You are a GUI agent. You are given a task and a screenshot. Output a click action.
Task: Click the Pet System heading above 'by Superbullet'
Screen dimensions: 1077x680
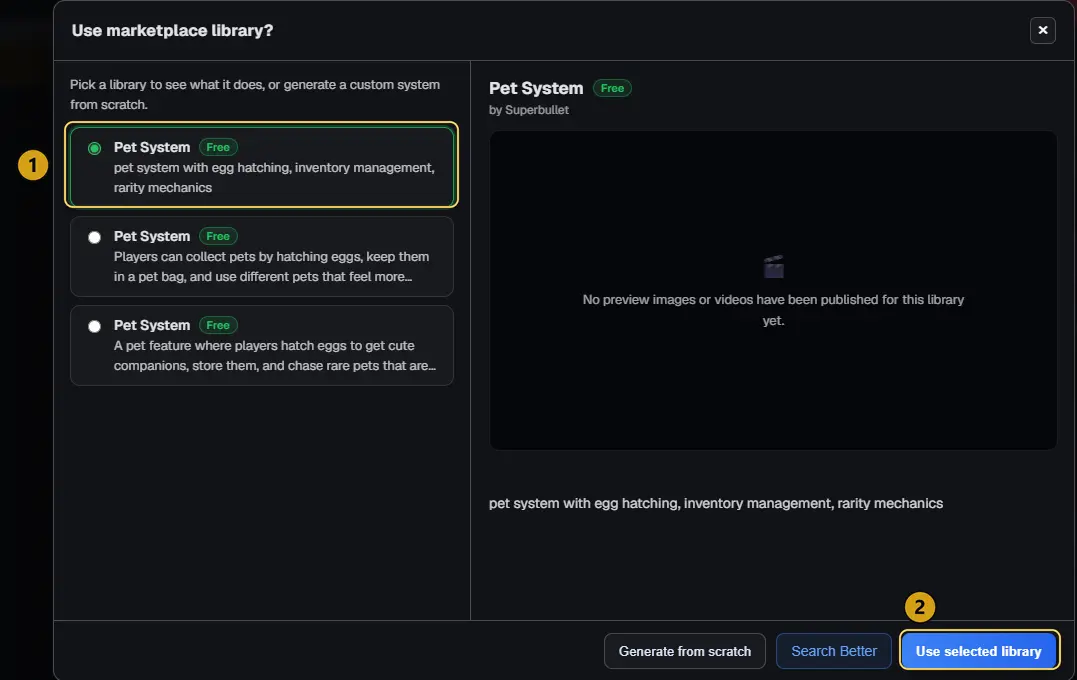(x=536, y=88)
